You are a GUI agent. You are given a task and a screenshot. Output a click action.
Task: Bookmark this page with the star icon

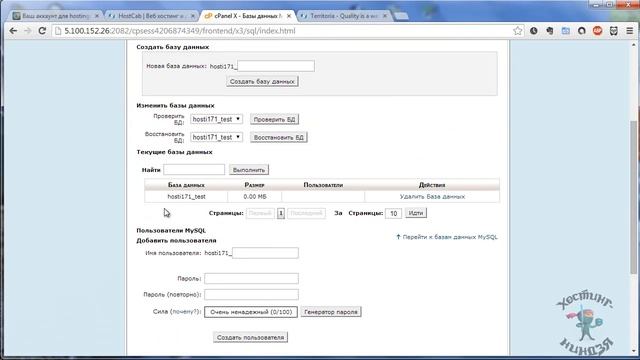(518, 31)
